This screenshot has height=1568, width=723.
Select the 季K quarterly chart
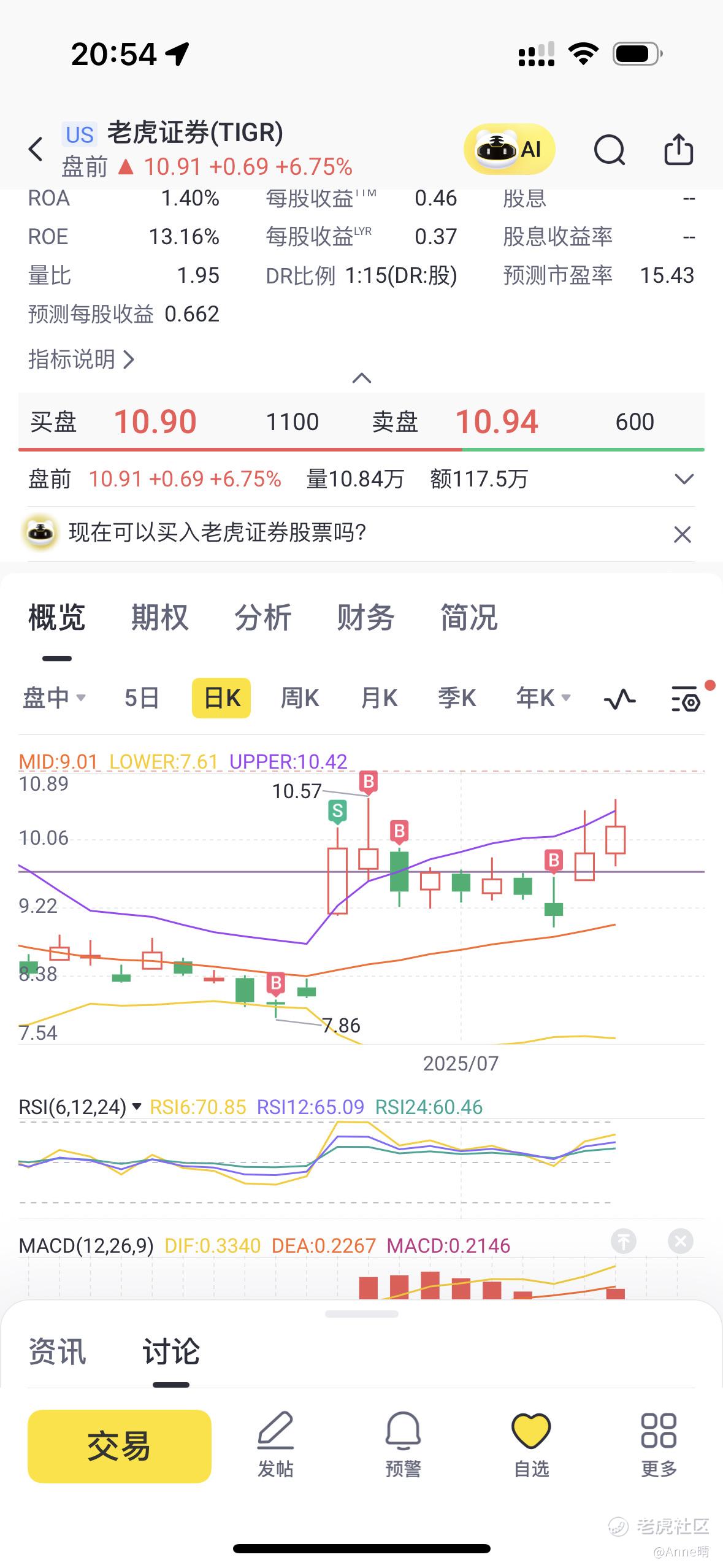tap(457, 698)
